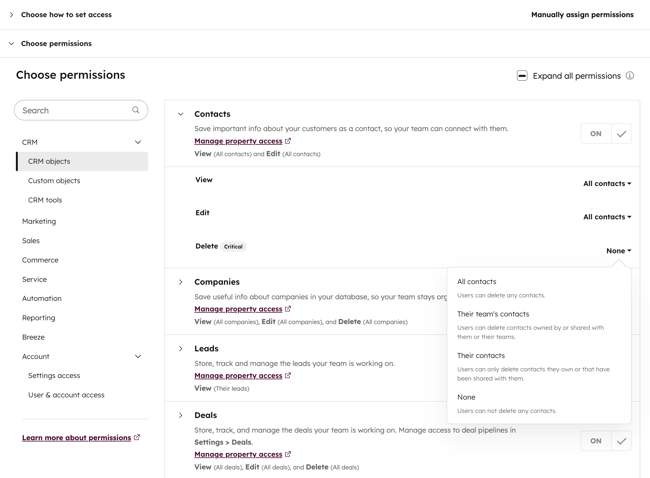Image resolution: width=650 pixels, height=478 pixels.
Task: Click the info icon beside Expand all permissions
Action: (630, 76)
